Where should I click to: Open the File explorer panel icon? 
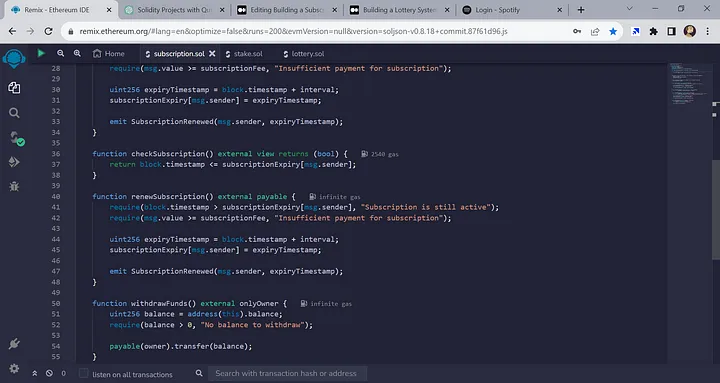point(14,88)
